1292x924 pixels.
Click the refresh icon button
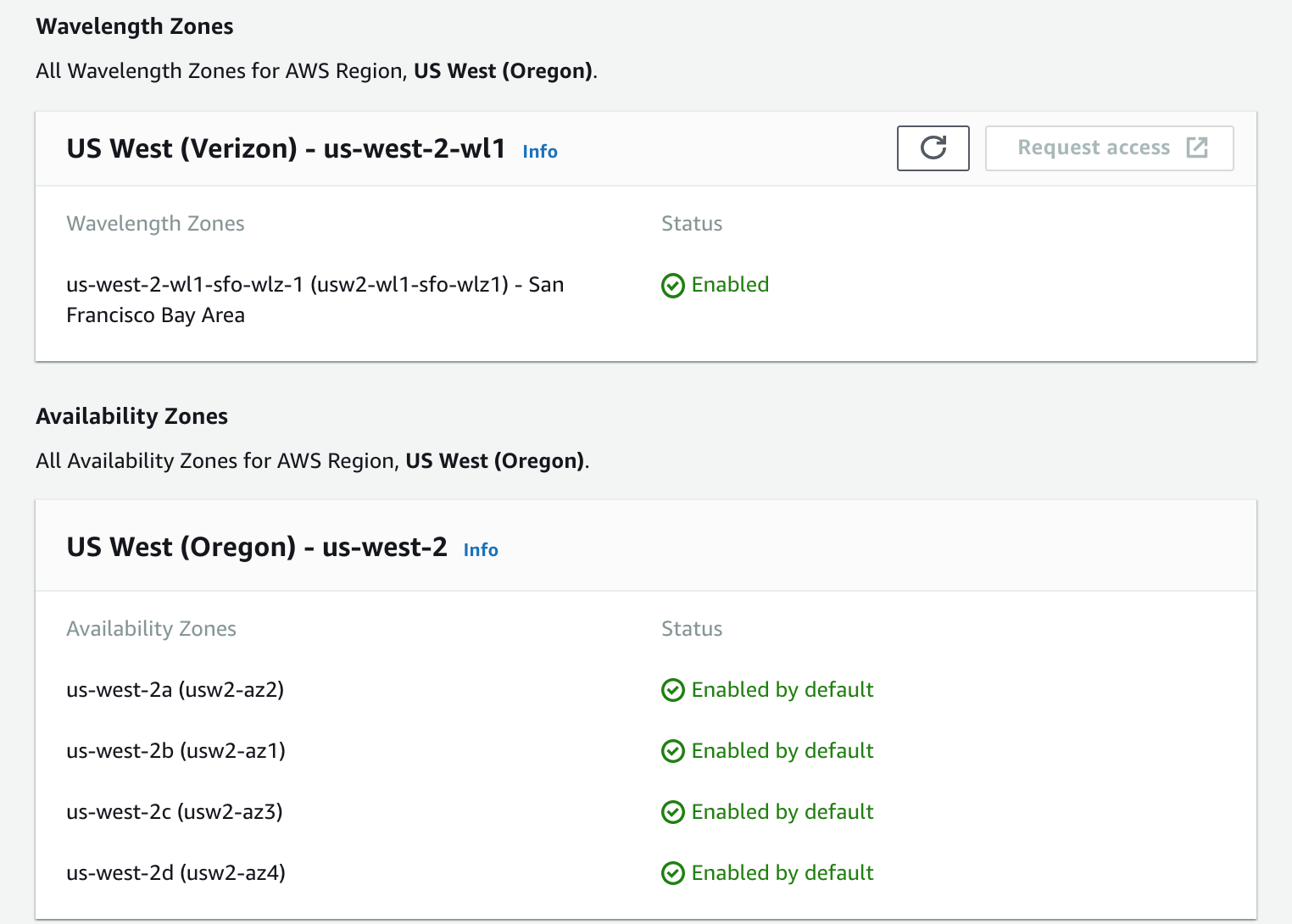(x=933, y=148)
